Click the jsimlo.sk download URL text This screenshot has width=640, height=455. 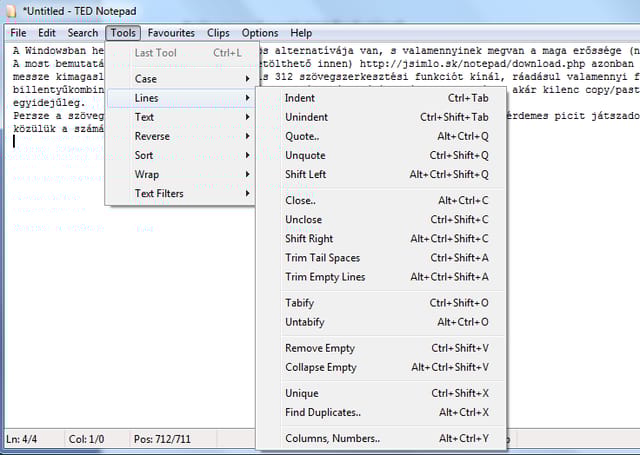(x=472, y=64)
